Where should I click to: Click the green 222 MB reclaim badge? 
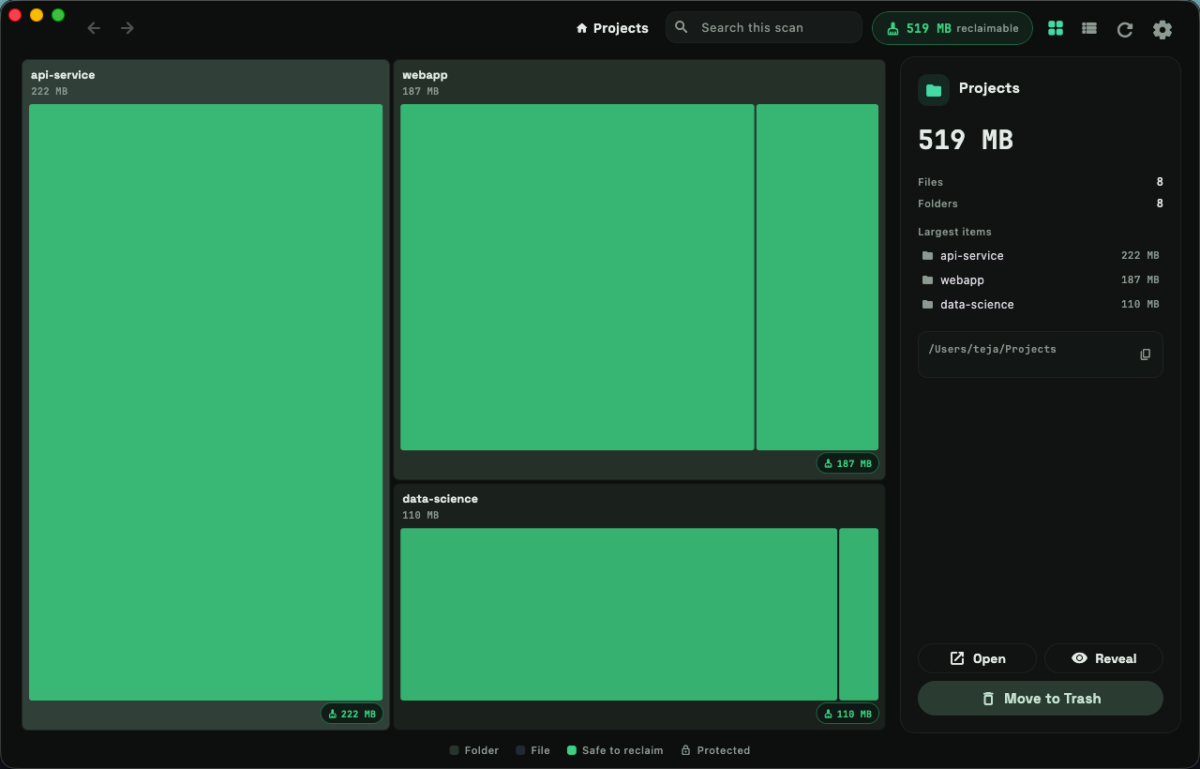click(352, 714)
